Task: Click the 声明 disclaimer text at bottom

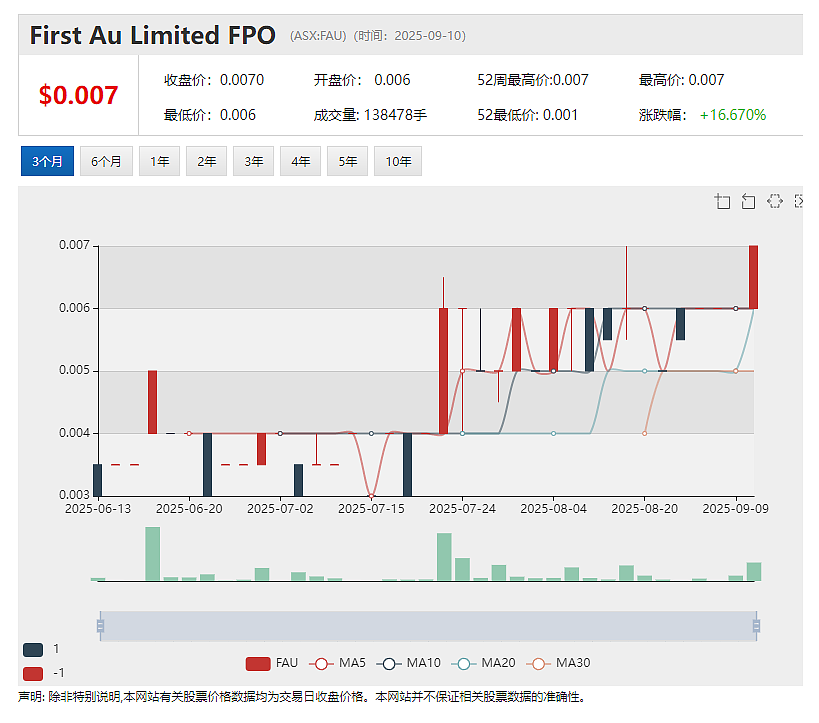Action: [x=302, y=697]
